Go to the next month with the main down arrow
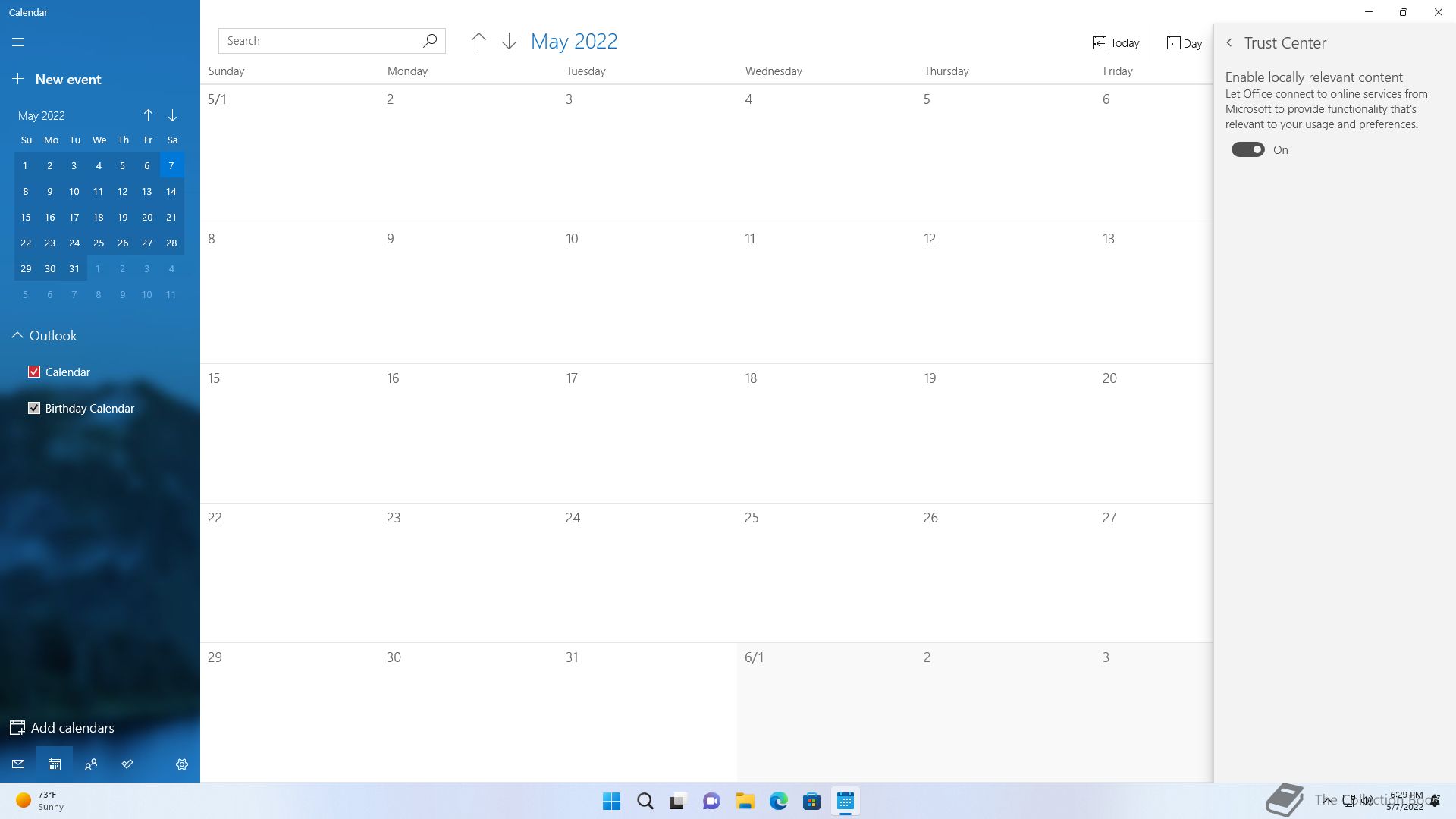The height and width of the screenshot is (819, 1456). [509, 42]
